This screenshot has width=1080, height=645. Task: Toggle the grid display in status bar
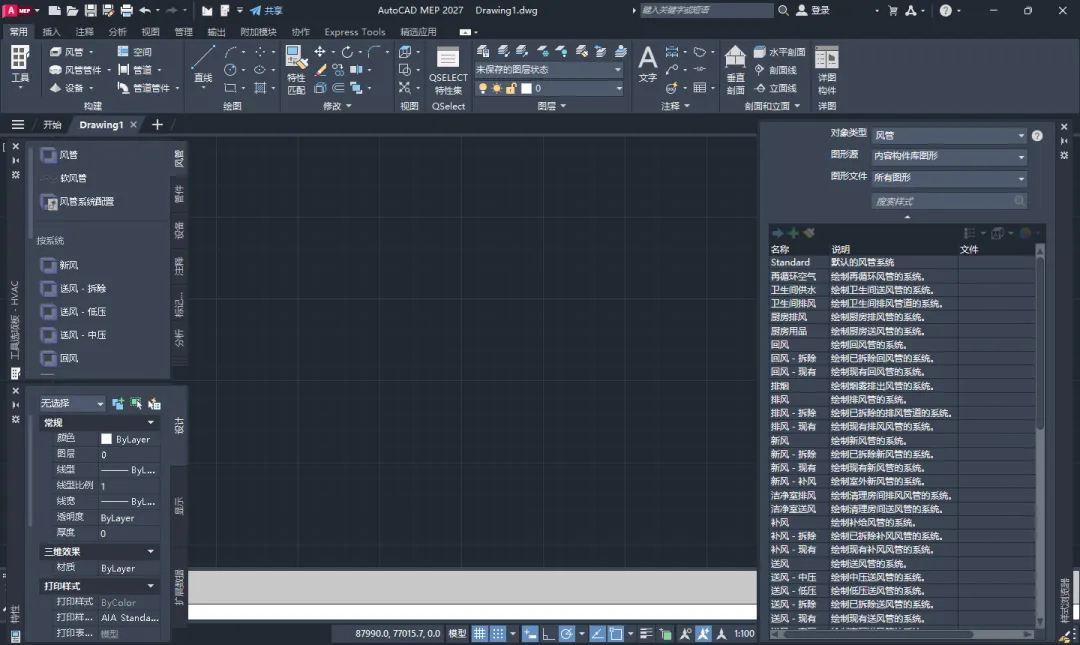(479, 633)
